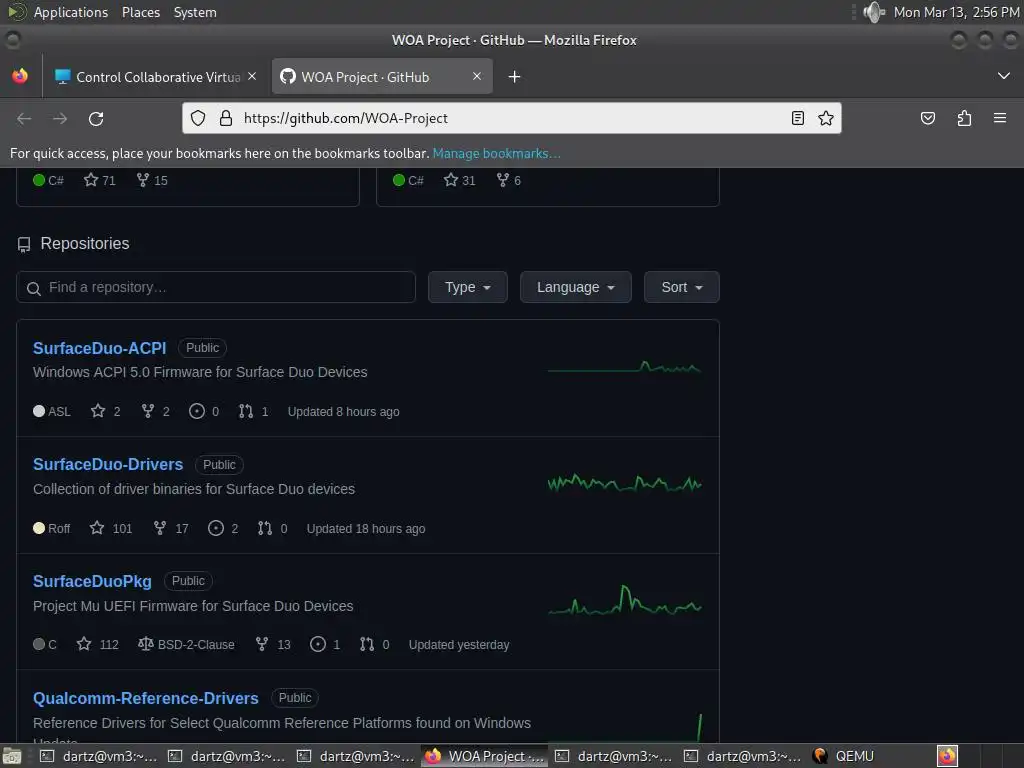Viewport: 1024px width, 768px height.
Task: Expand the Type filter dropdown
Action: pyautogui.click(x=468, y=287)
